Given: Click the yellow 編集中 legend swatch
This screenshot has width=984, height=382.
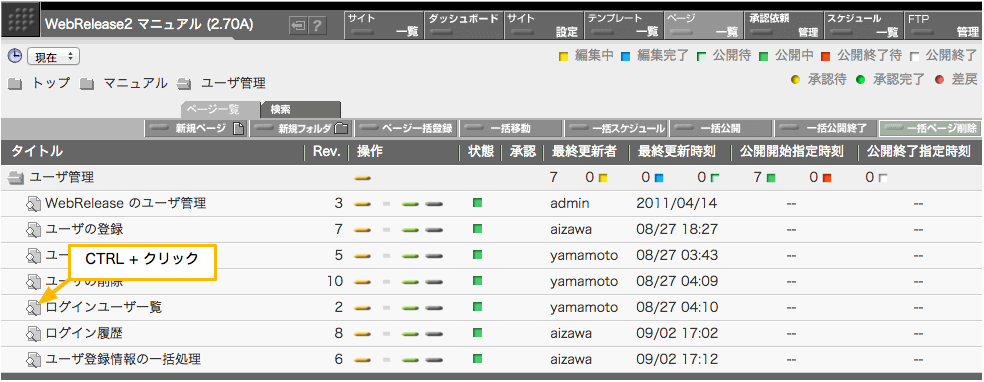Looking at the screenshot, I should pyautogui.click(x=564, y=57).
